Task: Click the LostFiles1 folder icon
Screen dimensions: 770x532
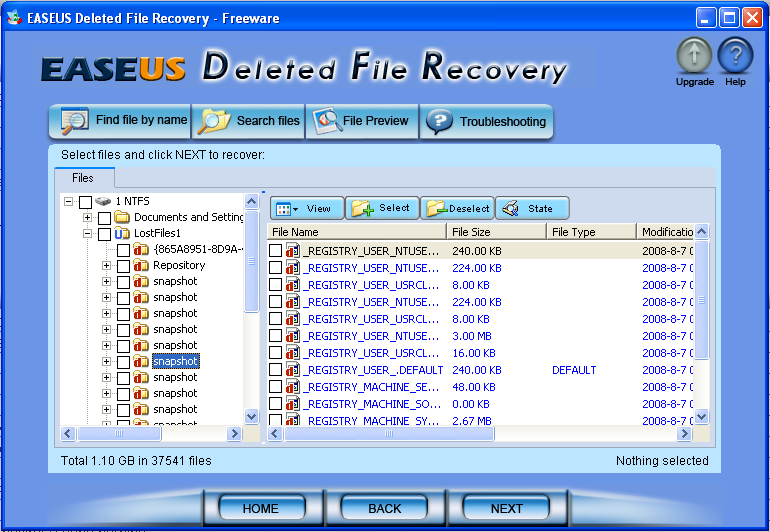Action: [121, 233]
